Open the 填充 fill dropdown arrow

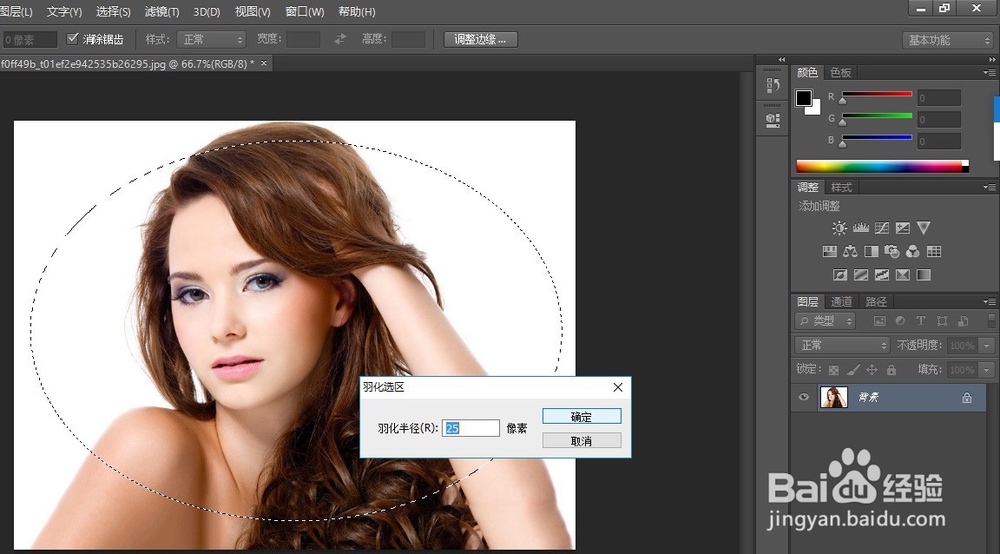(987, 370)
